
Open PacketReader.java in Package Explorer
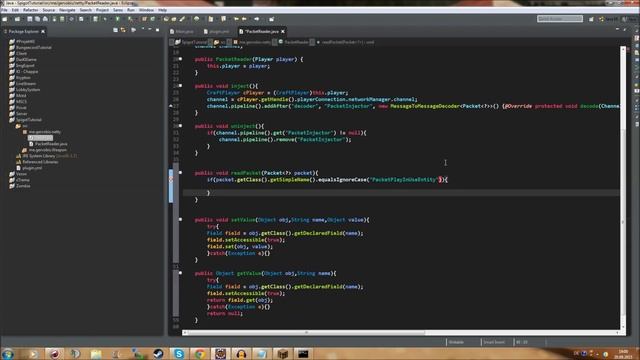pyautogui.click(x=51, y=144)
